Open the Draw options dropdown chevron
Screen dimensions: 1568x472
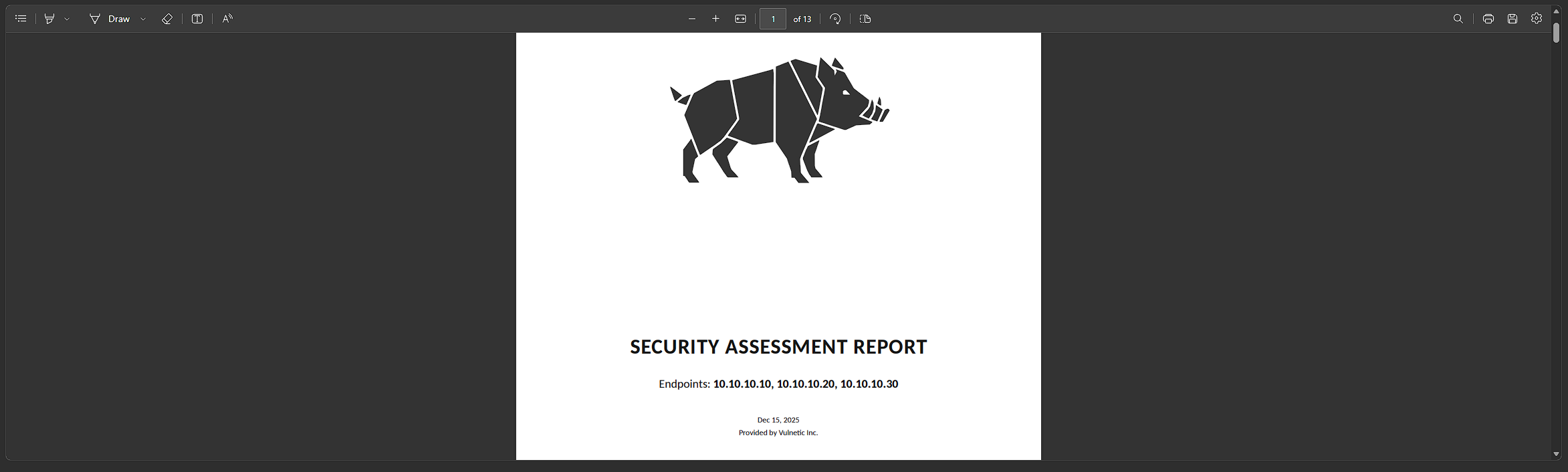point(143,19)
